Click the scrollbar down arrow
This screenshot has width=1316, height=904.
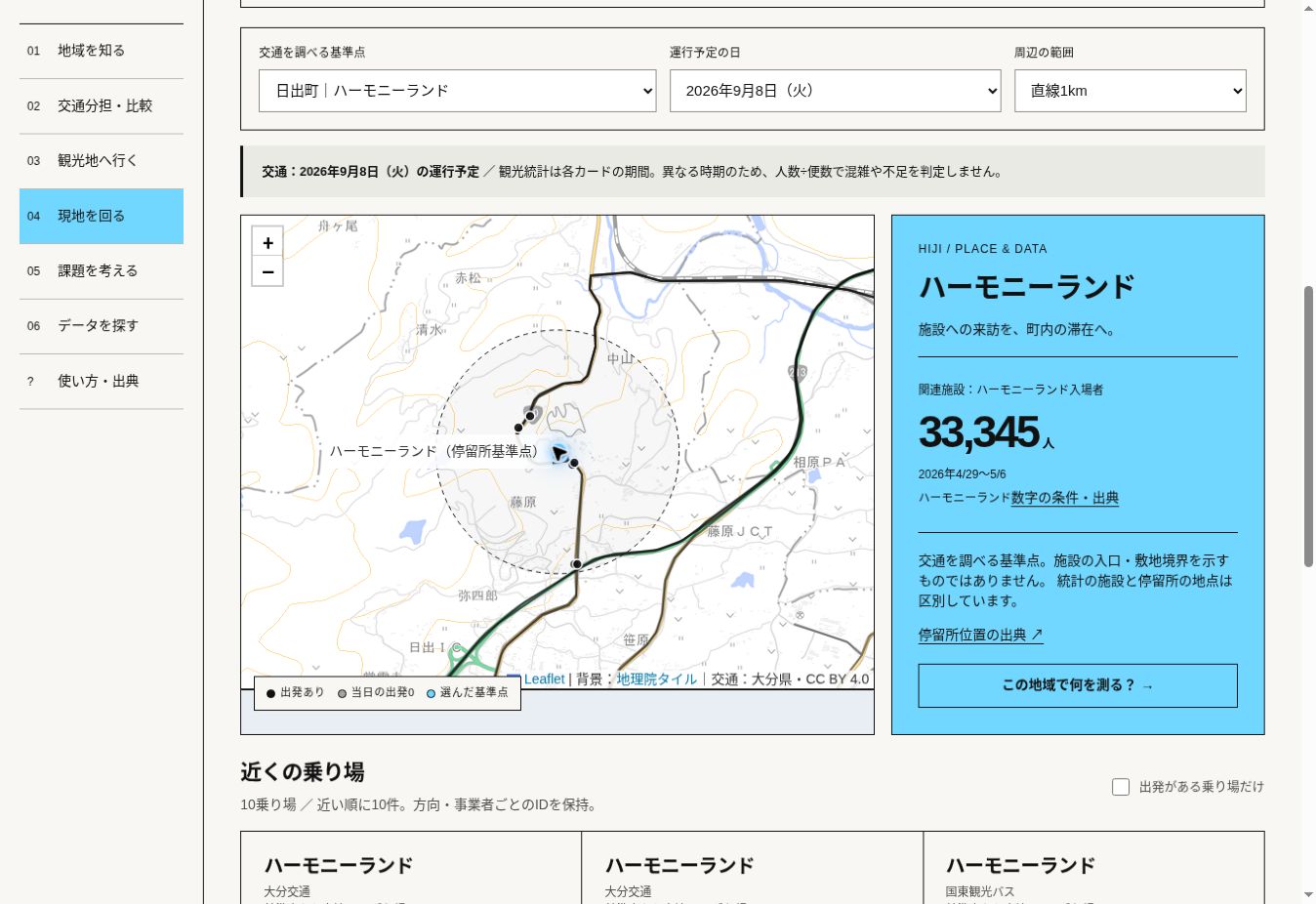click(x=1308, y=894)
